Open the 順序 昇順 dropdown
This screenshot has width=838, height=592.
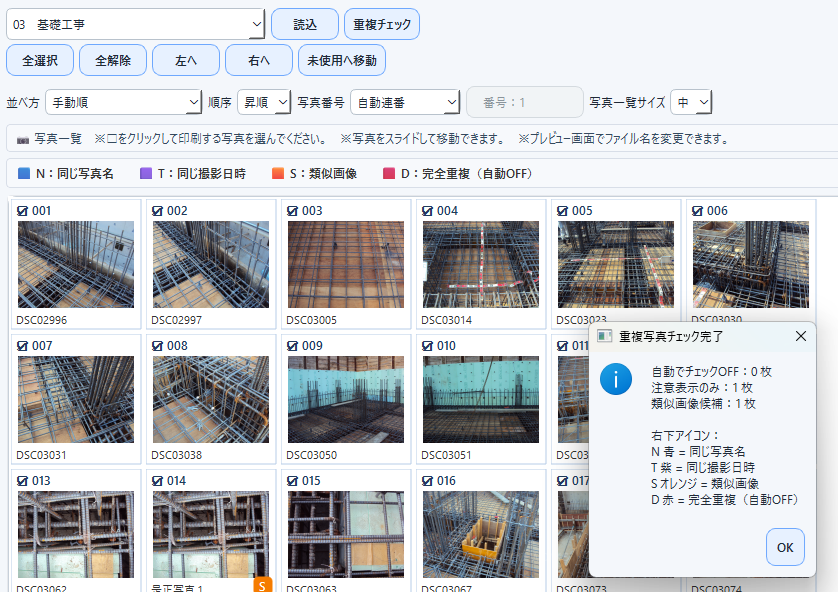point(264,102)
